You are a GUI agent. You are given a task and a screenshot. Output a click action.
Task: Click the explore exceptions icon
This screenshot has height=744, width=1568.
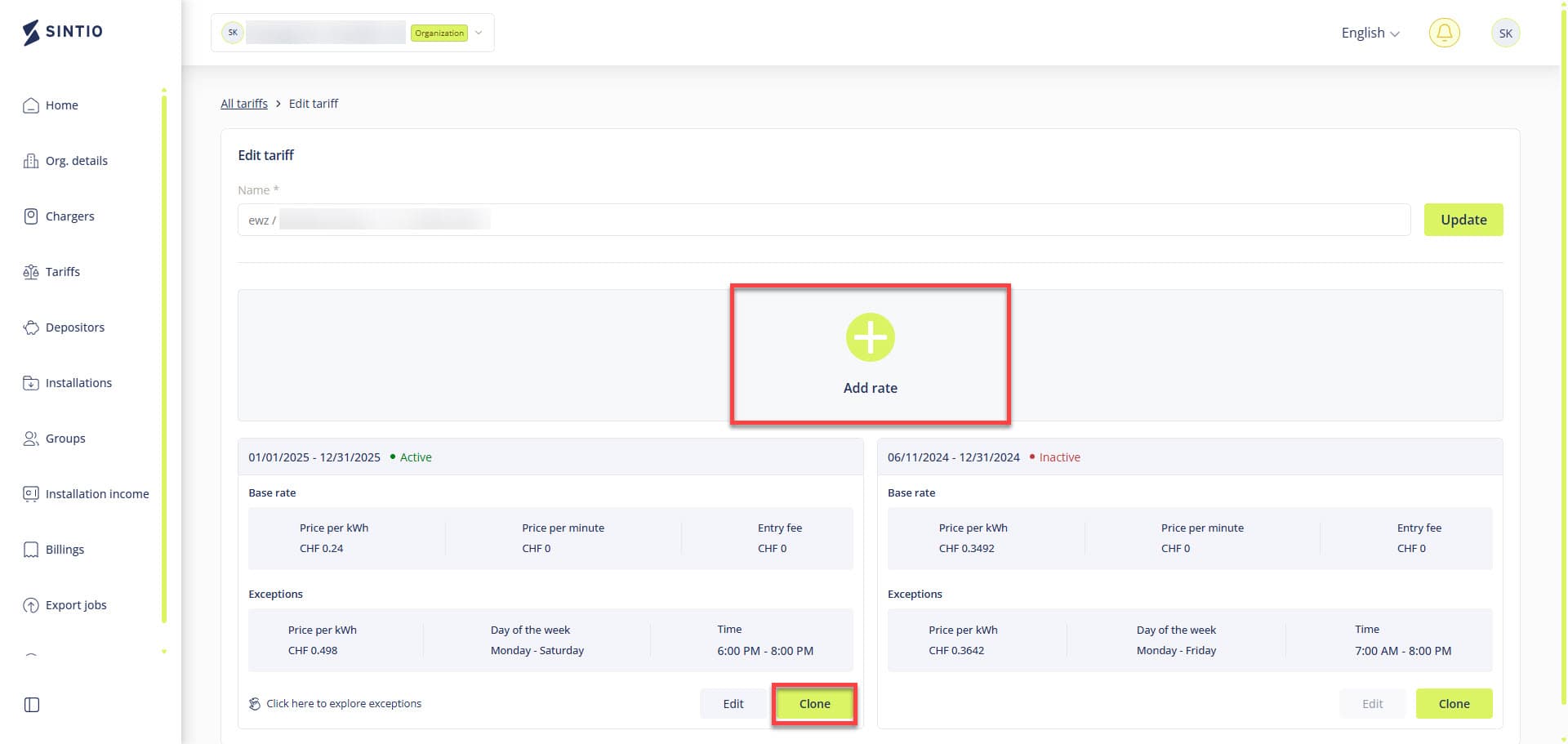coord(255,703)
